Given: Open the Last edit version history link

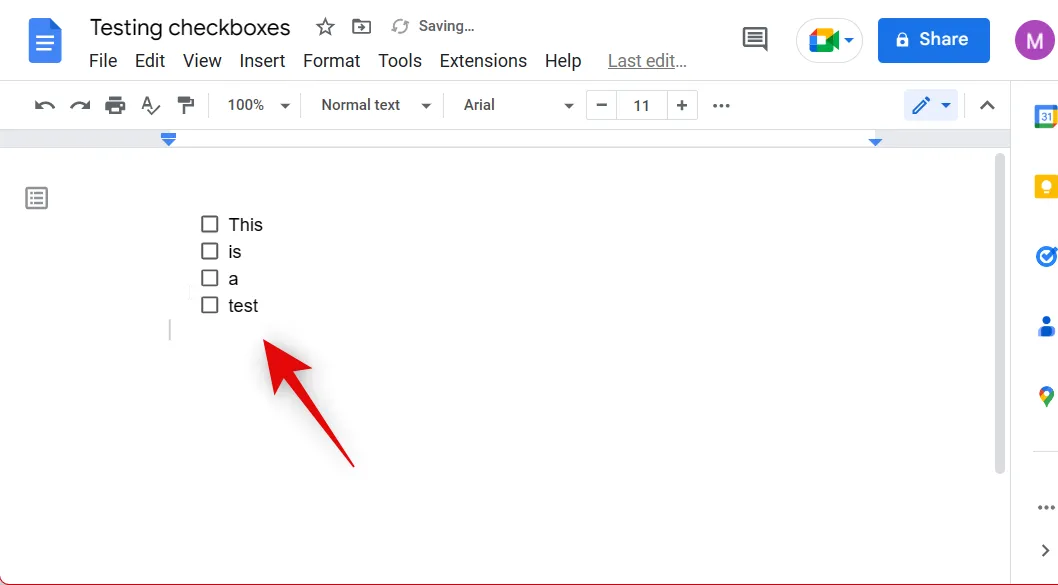Looking at the screenshot, I should point(647,61).
